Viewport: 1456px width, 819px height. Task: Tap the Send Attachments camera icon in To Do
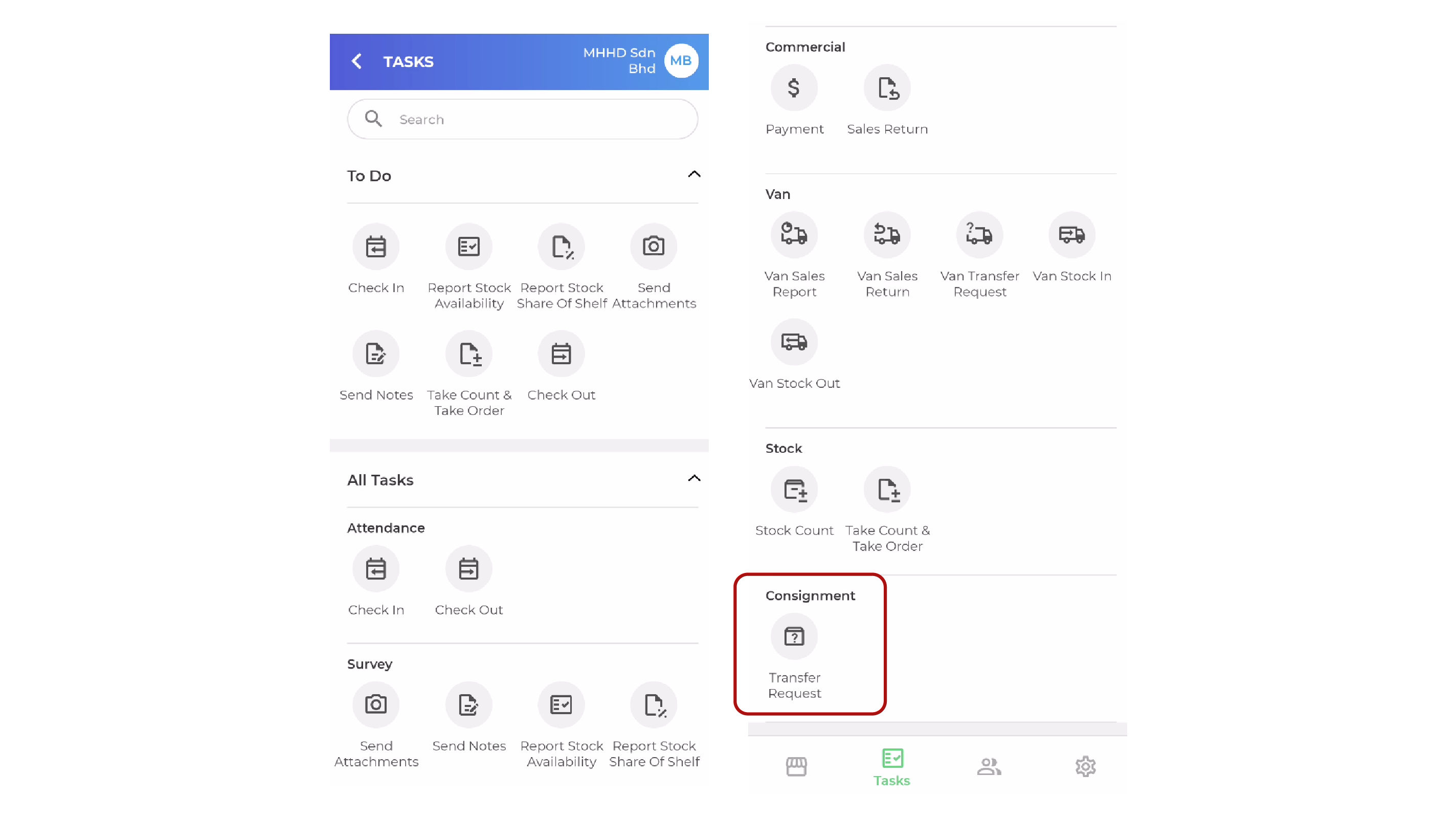click(654, 247)
